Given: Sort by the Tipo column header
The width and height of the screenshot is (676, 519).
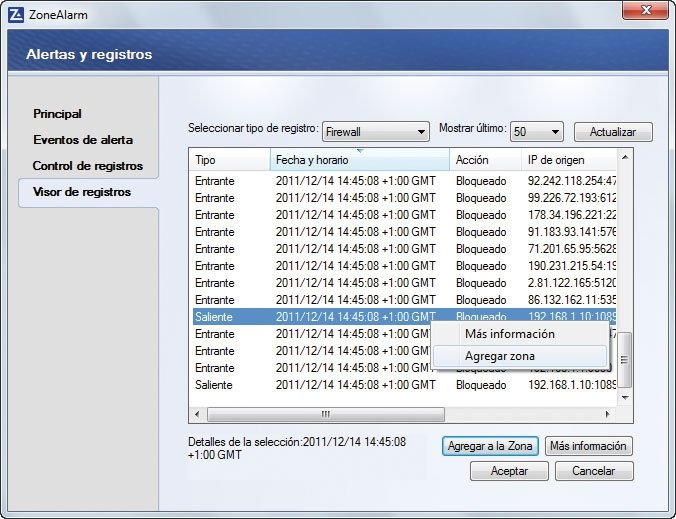Looking at the screenshot, I should [229, 160].
